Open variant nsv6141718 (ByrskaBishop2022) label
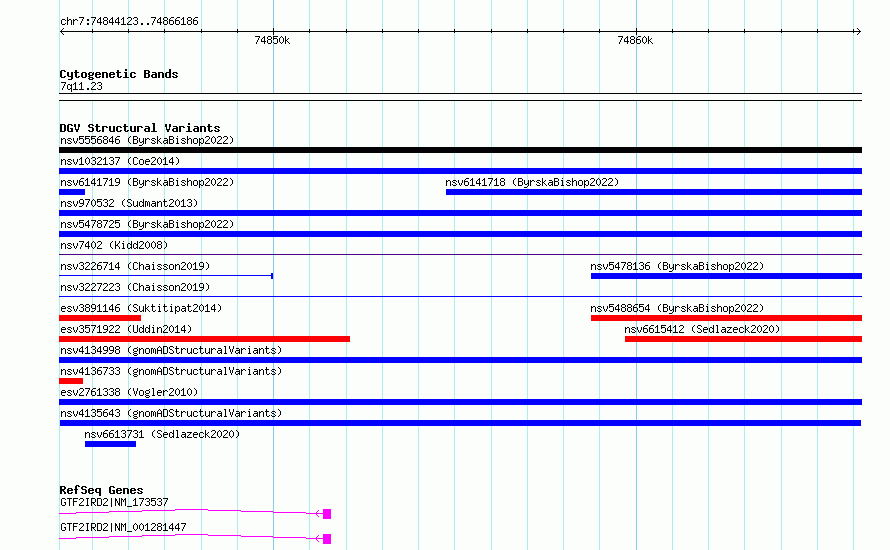The image size is (890, 550). point(532,182)
